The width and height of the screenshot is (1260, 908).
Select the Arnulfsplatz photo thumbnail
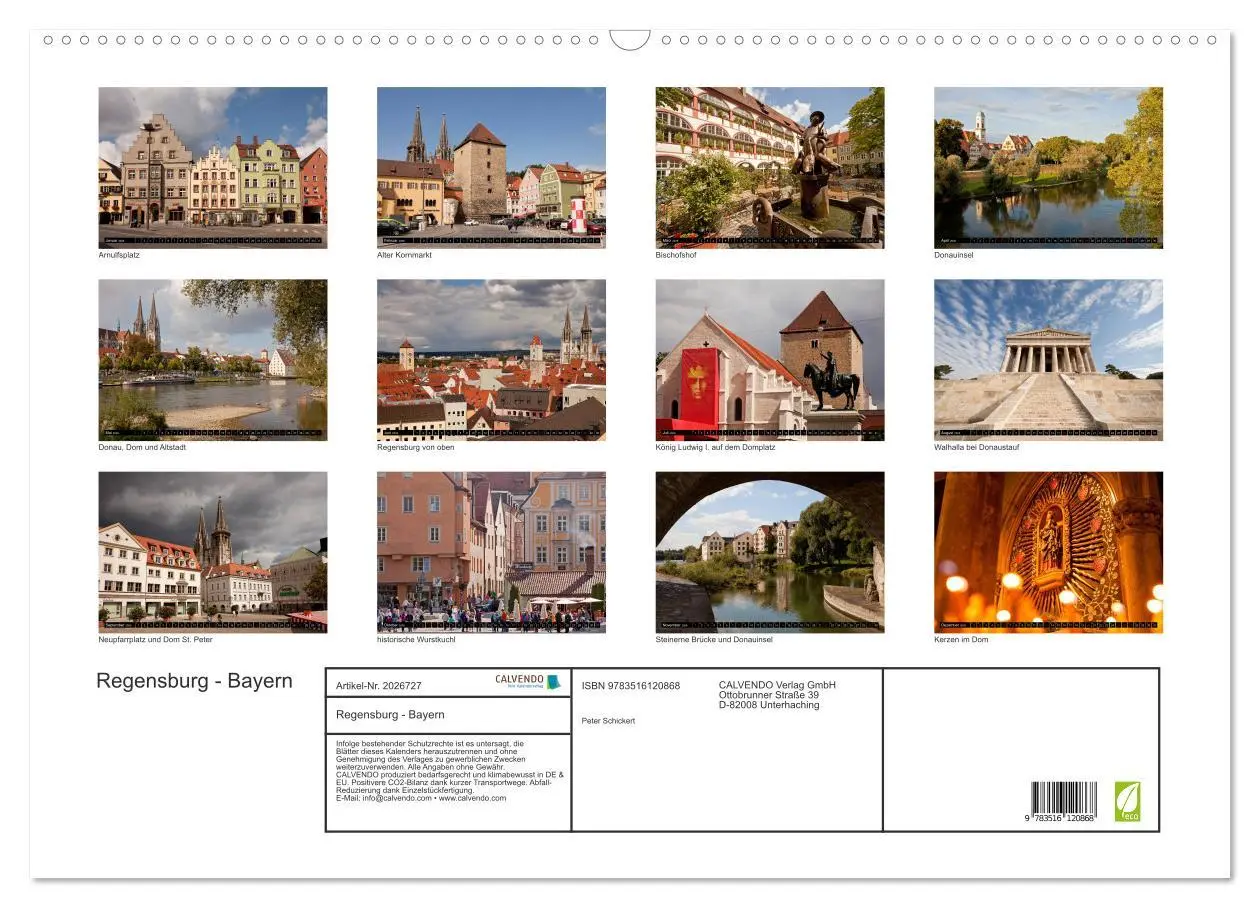(212, 165)
